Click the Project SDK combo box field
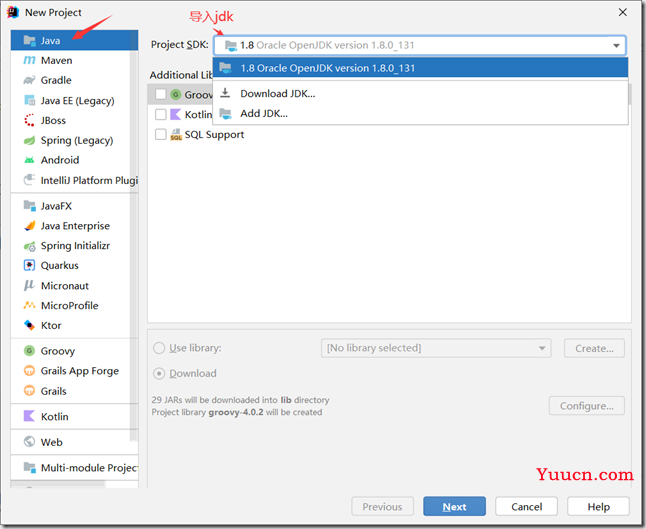 coord(419,45)
